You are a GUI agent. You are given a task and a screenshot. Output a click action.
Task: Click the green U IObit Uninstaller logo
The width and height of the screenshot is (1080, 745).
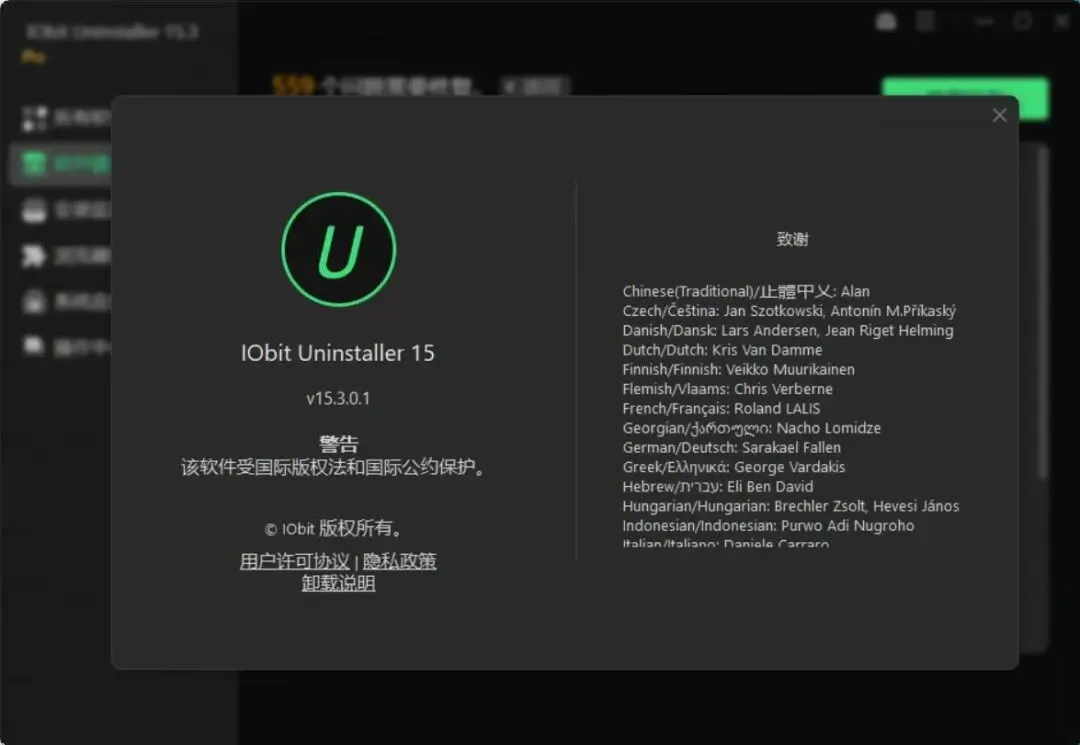click(x=339, y=249)
